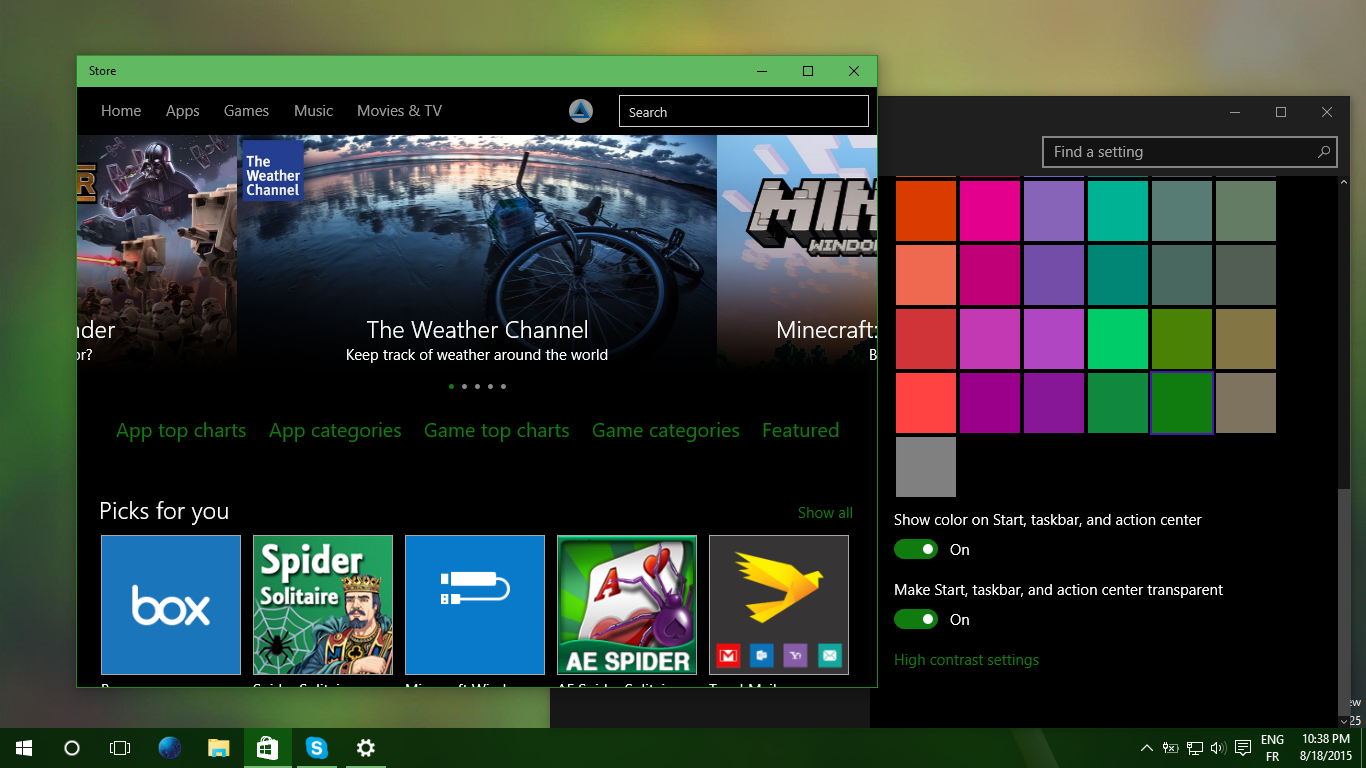The width and height of the screenshot is (1366, 768).
Task: Show hidden system tray icons
Action: point(1147,748)
